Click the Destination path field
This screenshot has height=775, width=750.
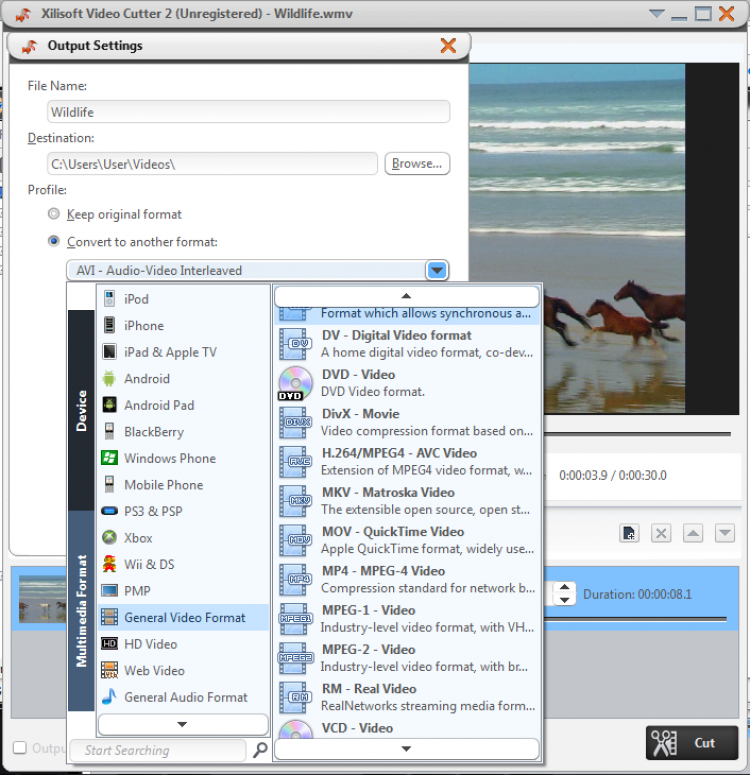[212, 164]
